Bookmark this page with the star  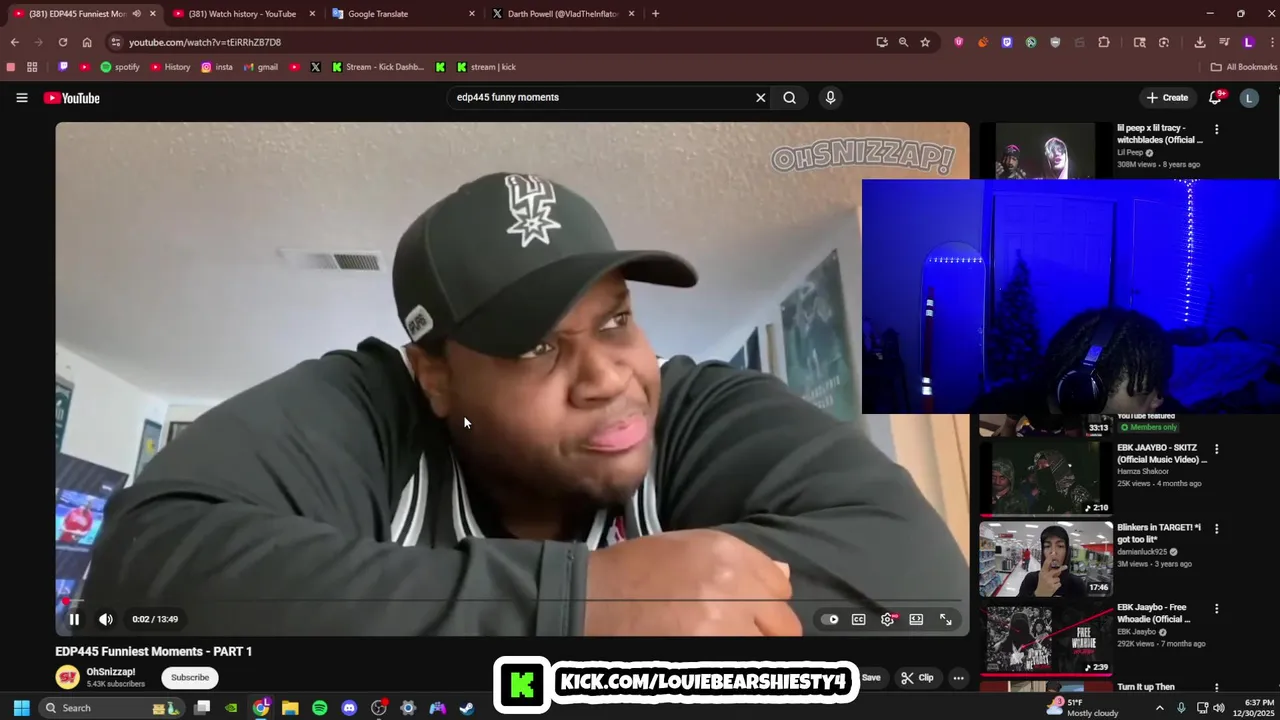[925, 42]
